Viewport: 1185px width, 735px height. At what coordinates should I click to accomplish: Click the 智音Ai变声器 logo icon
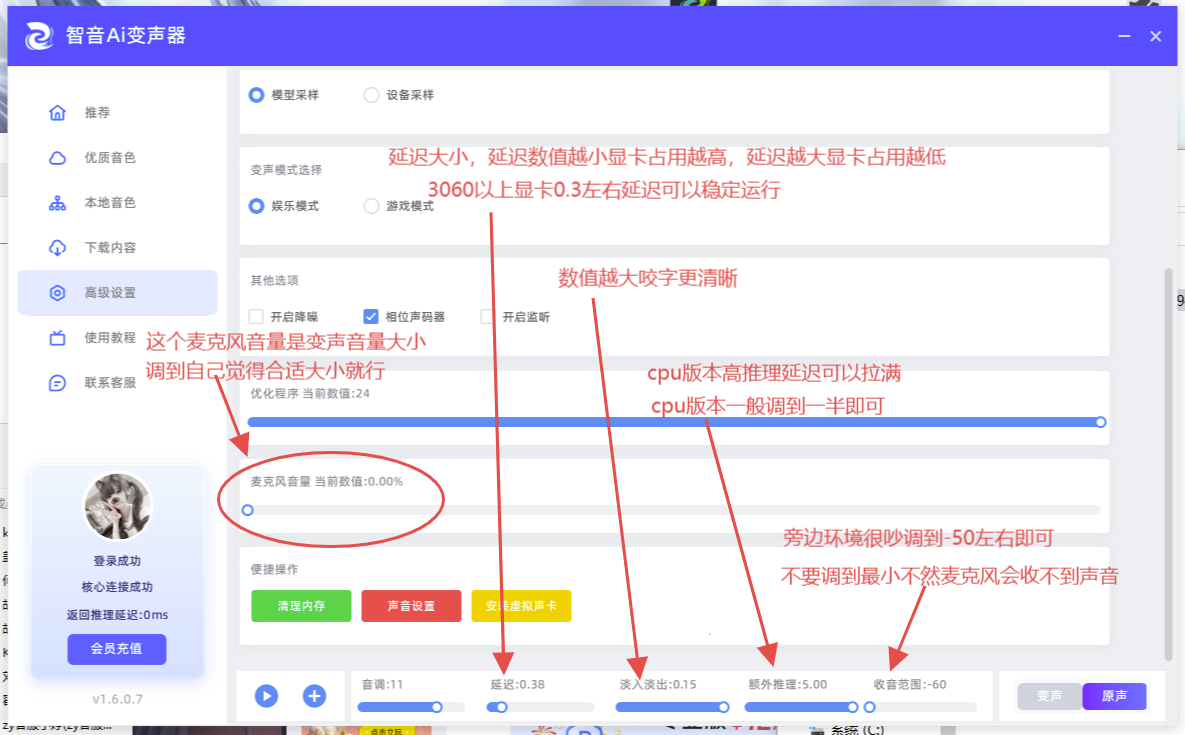click(39, 36)
